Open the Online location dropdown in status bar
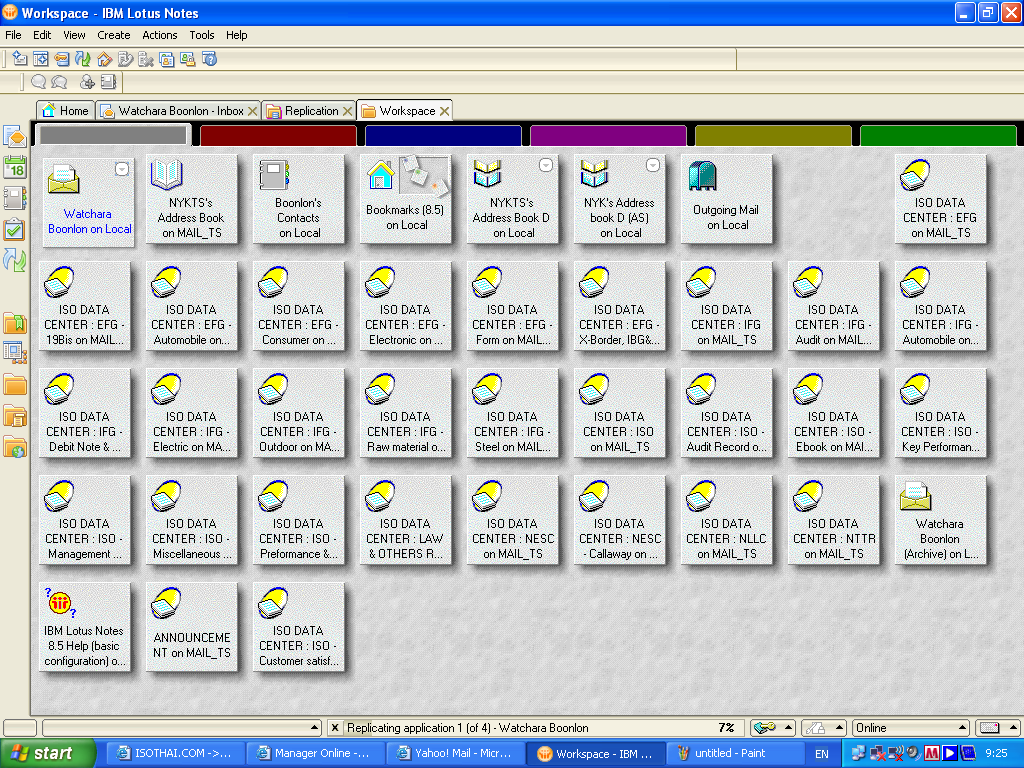The width and height of the screenshot is (1024, 768). 912,728
